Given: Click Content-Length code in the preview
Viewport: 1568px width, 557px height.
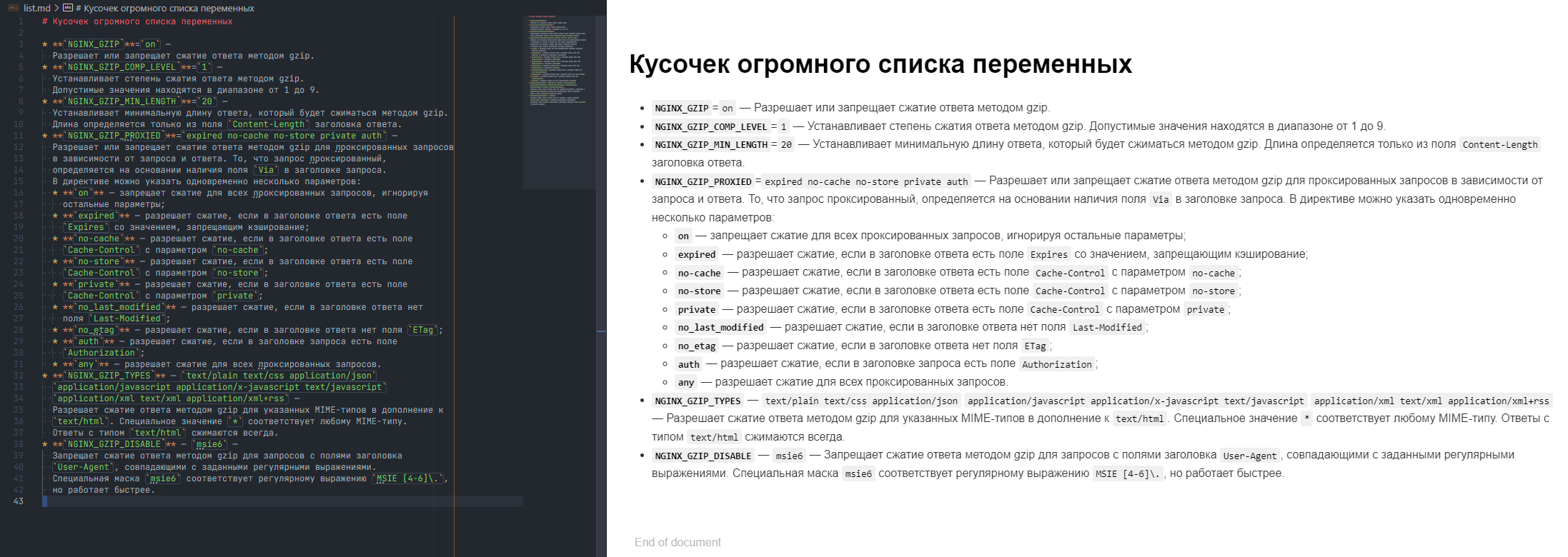Looking at the screenshot, I should click(x=1500, y=144).
